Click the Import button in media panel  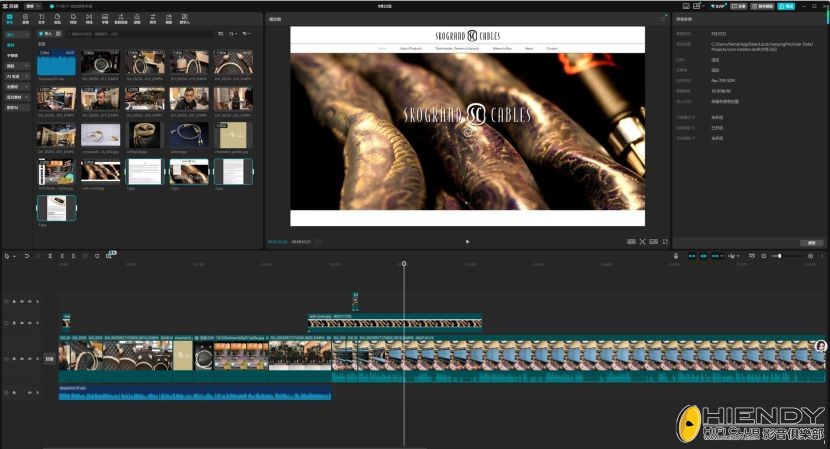point(47,33)
